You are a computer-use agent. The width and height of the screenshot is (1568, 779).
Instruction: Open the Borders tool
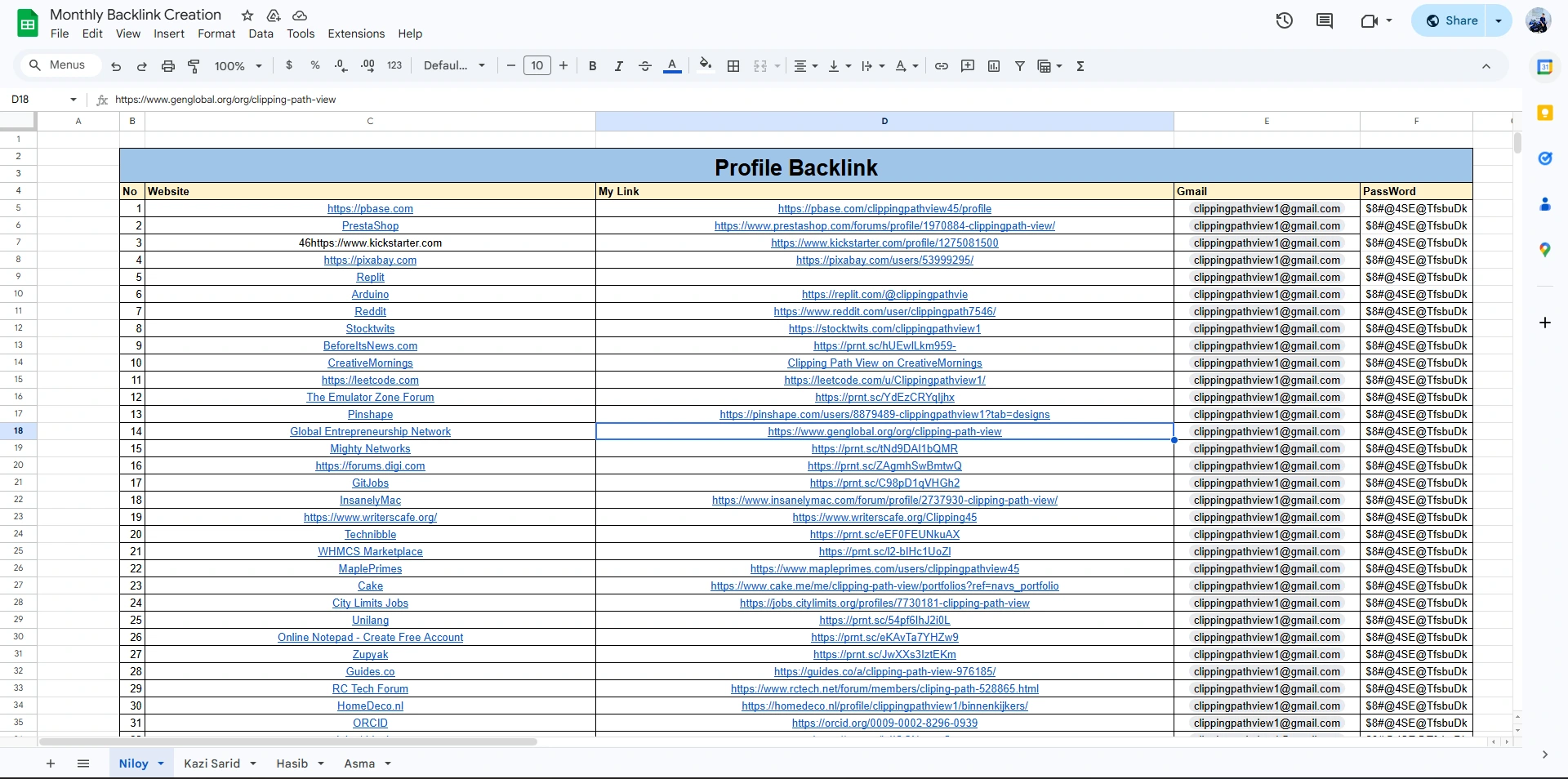[733, 66]
